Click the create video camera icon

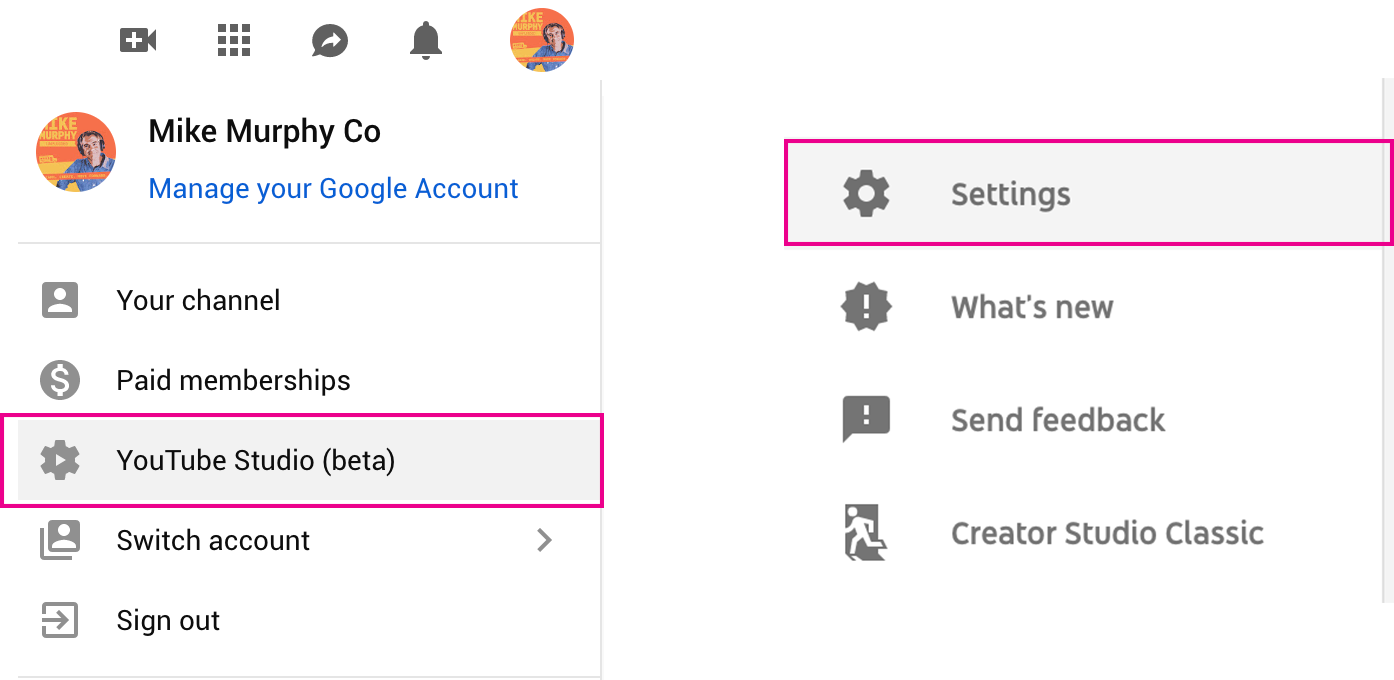[x=138, y=41]
